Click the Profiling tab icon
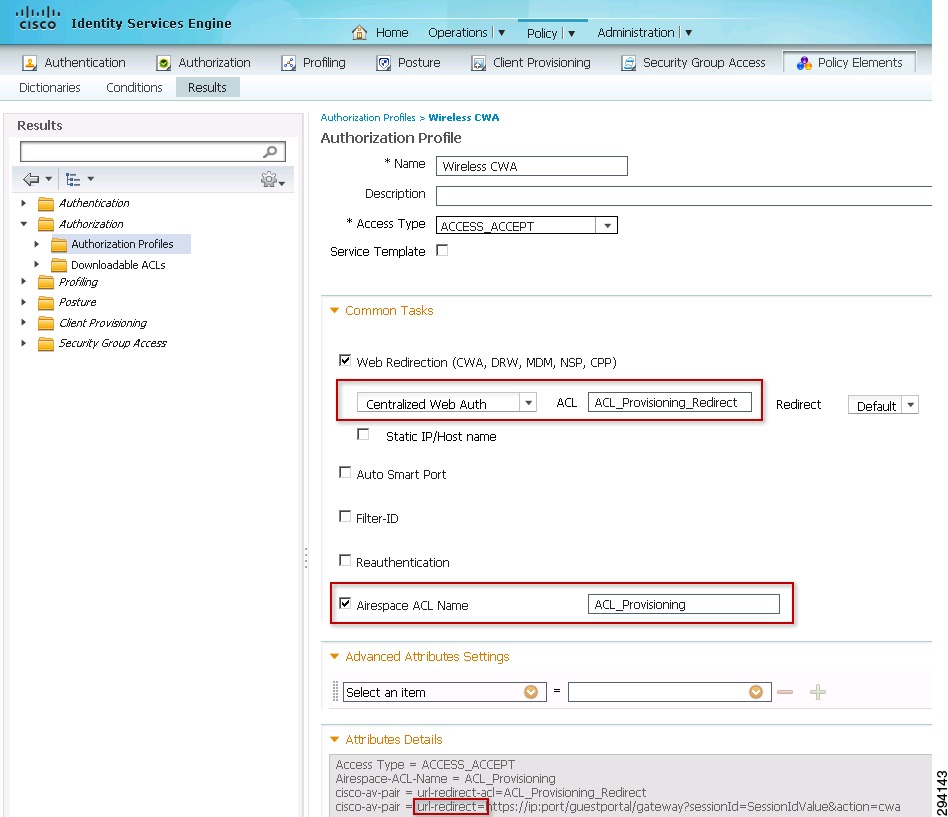This screenshot has height=817, width=948. [x=288, y=63]
